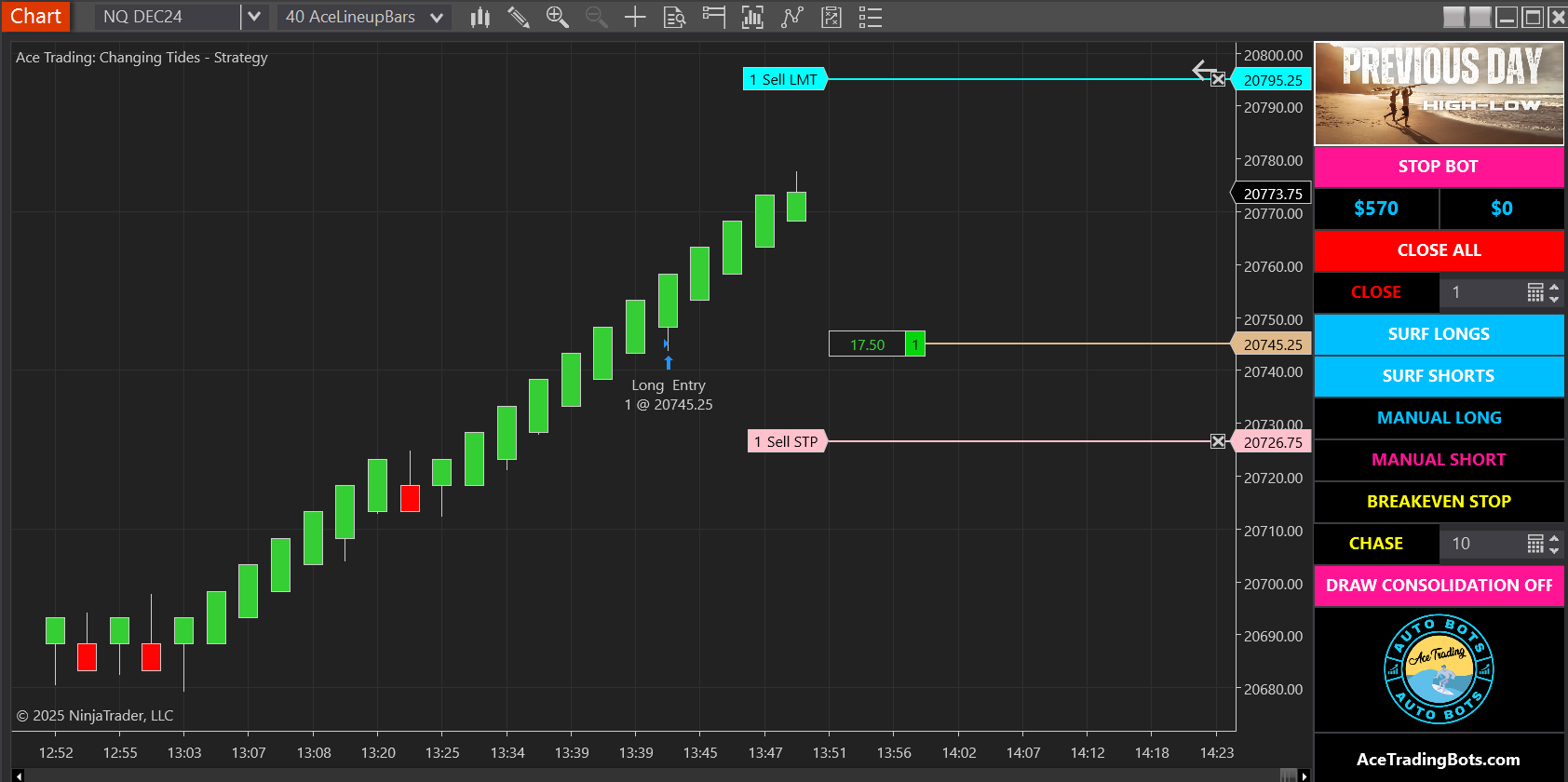The height and width of the screenshot is (782, 1568).
Task: Click the left scroll arrow under chart
Action: coord(18,775)
